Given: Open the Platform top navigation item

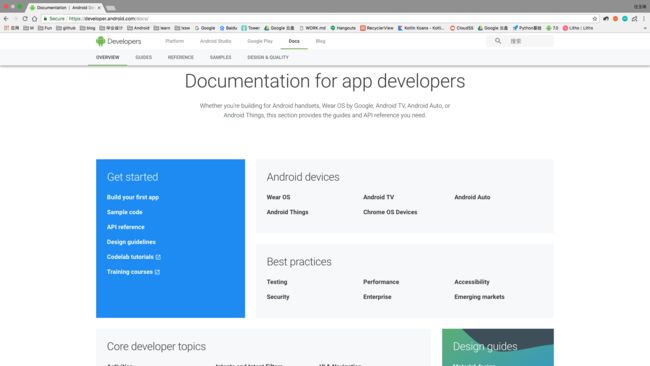Looking at the screenshot, I should (x=175, y=41).
